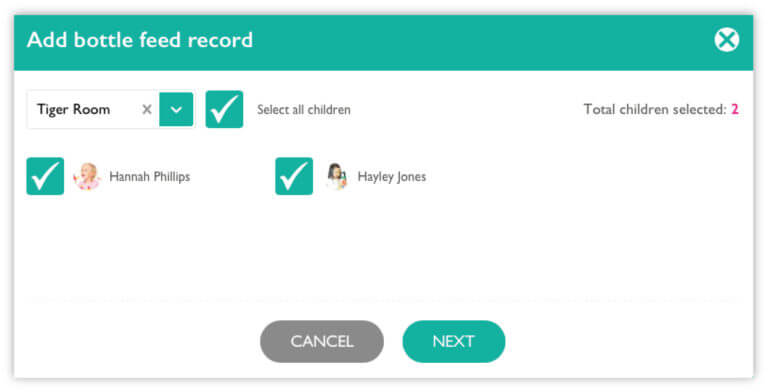The height and width of the screenshot is (392, 768).
Task: Click the white checkmark beside Select all children
Action: point(224,109)
